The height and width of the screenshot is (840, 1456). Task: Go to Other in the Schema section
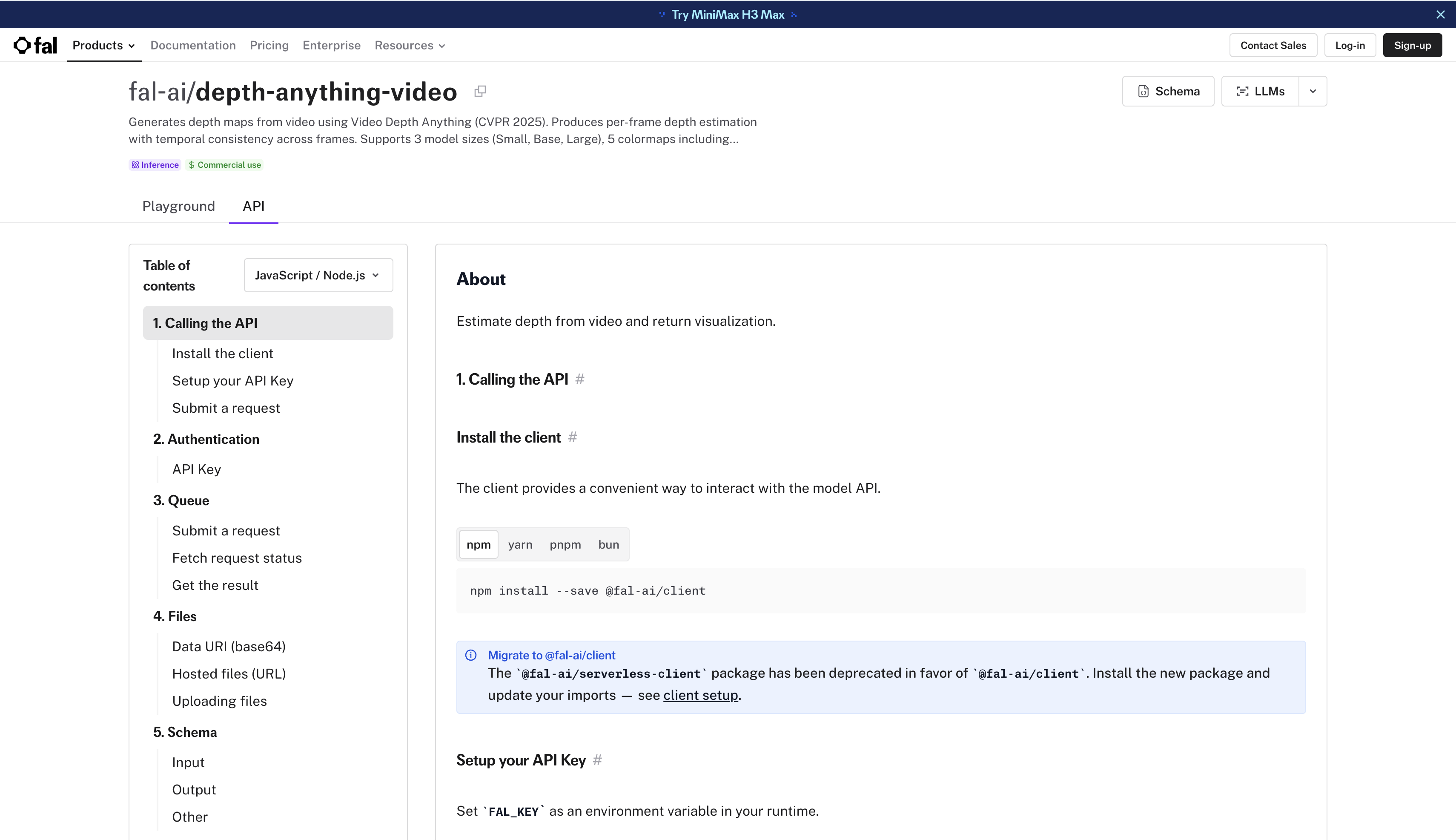190,817
